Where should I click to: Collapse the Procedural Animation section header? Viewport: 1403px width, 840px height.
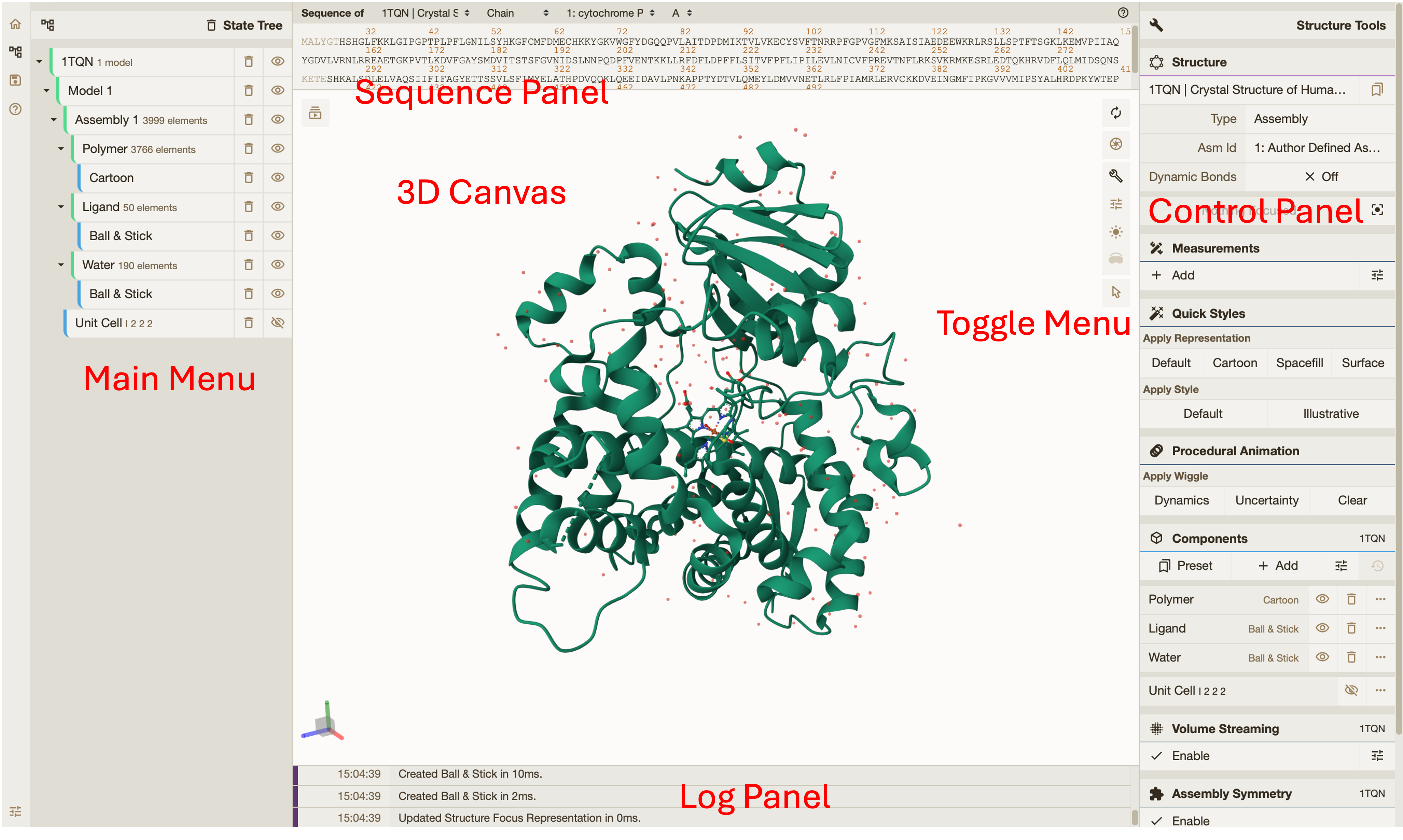tap(1266, 451)
